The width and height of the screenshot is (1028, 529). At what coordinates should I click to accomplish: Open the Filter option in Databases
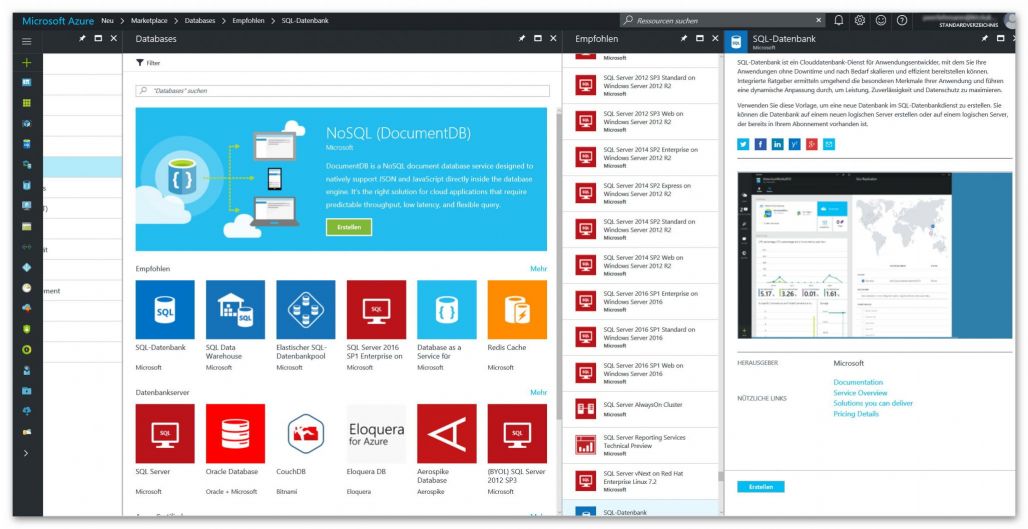148,63
